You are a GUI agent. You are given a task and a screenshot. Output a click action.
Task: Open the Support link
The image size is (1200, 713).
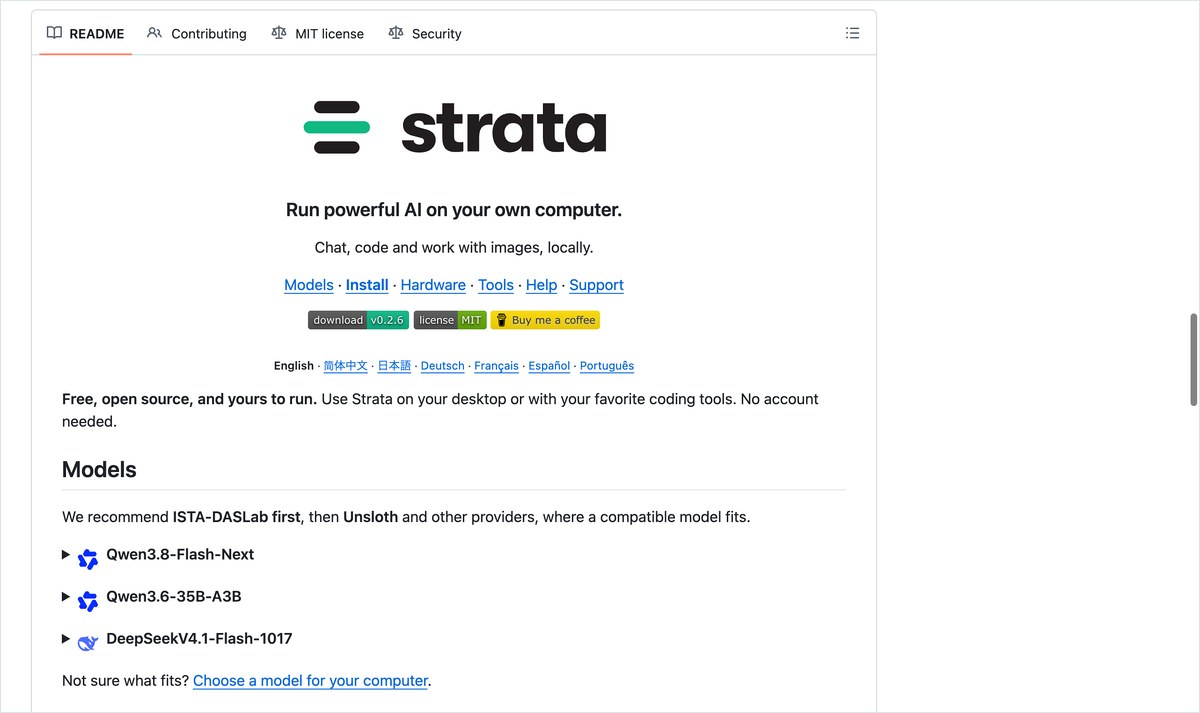point(597,285)
